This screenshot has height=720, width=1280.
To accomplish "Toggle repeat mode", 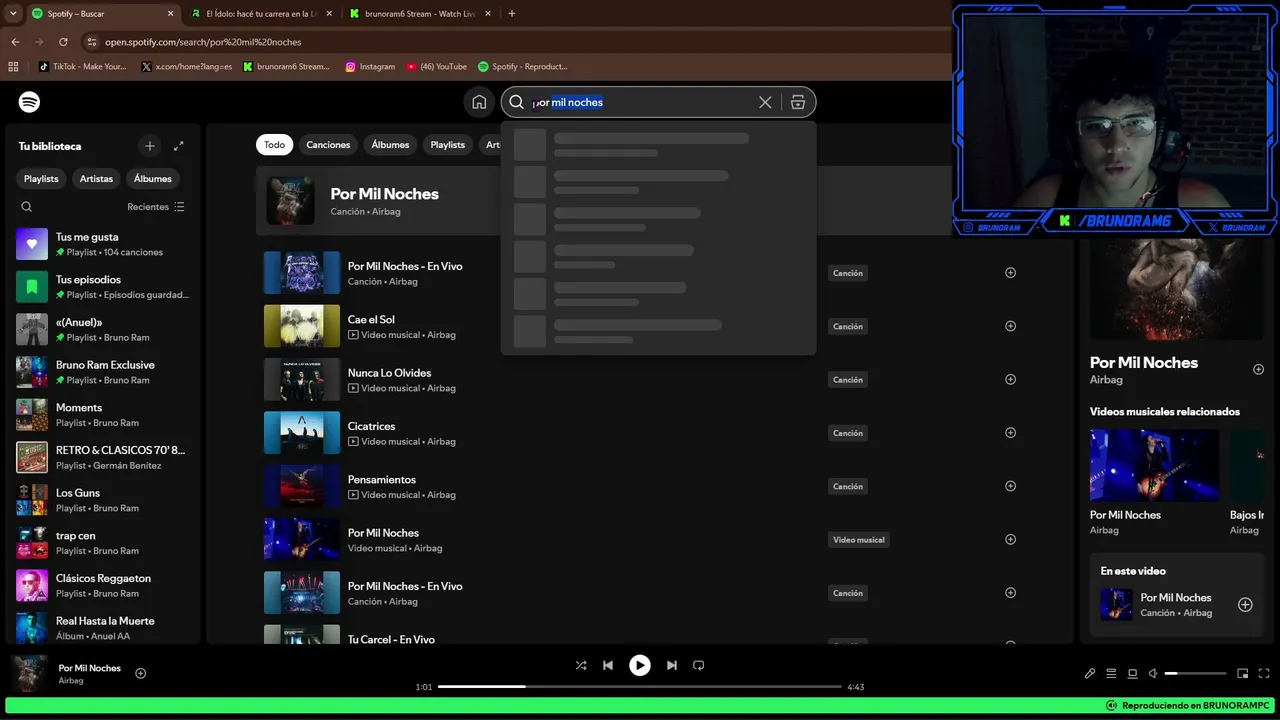I will [699, 665].
